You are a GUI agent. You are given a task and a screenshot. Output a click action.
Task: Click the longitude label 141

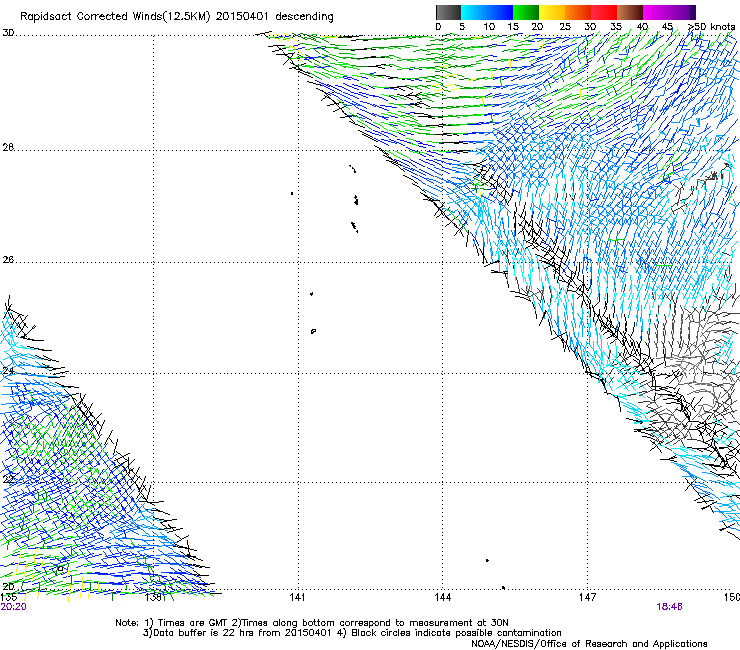tap(297, 597)
